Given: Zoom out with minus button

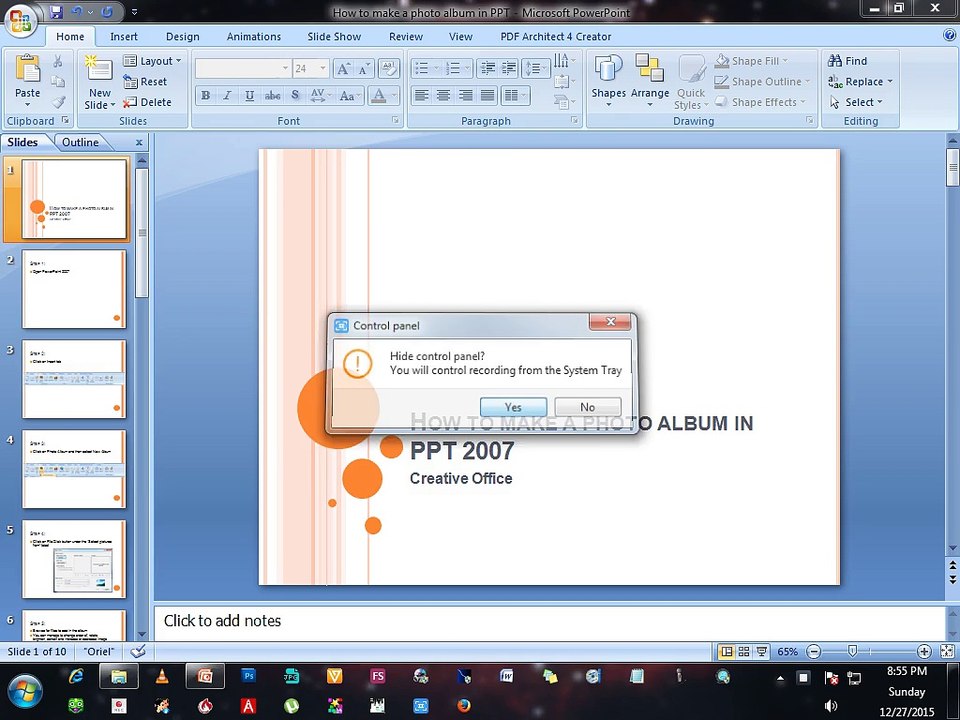Looking at the screenshot, I should pyautogui.click(x=813, y=651).
